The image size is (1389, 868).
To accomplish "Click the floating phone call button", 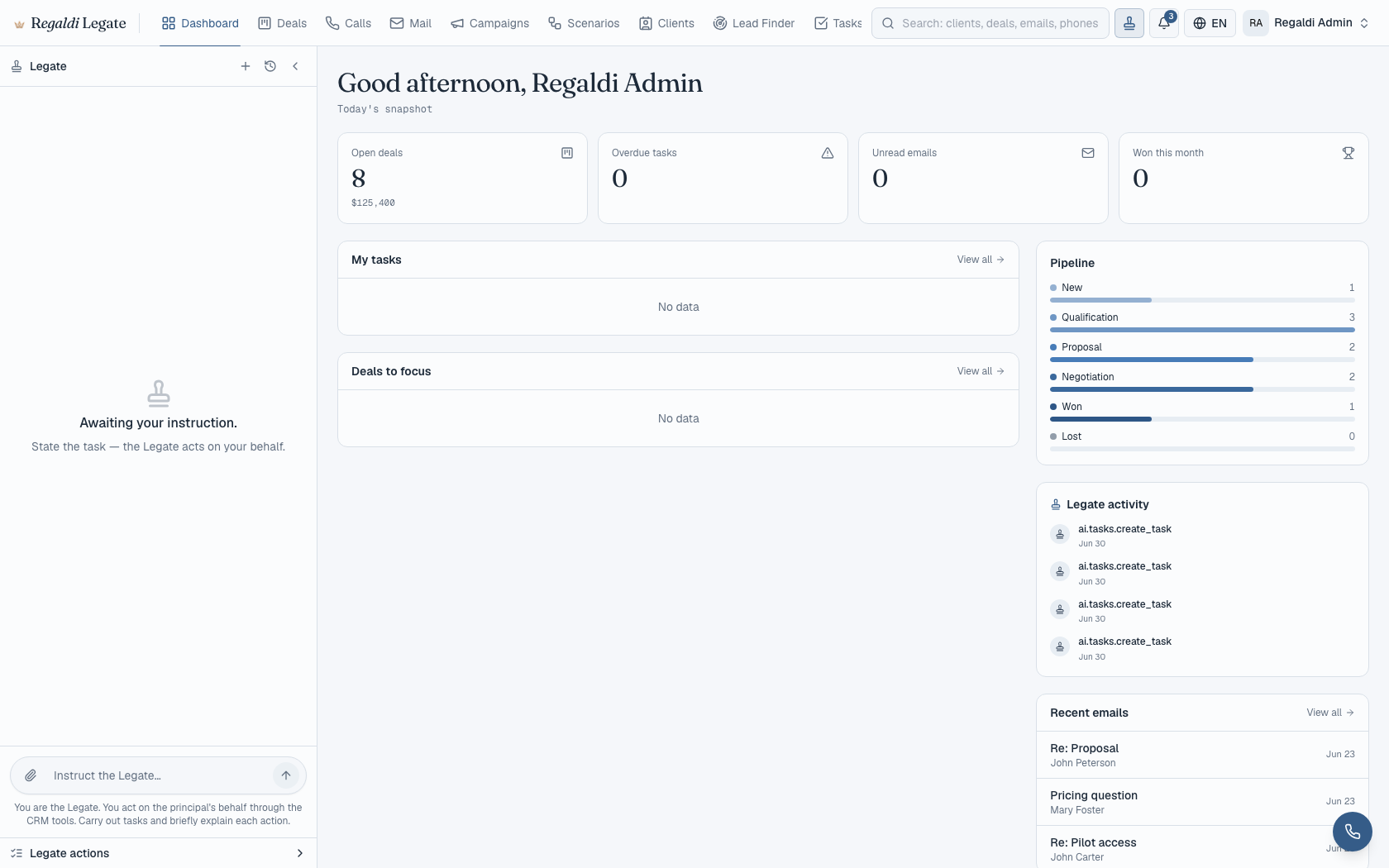I will (x=1353, y=832).
